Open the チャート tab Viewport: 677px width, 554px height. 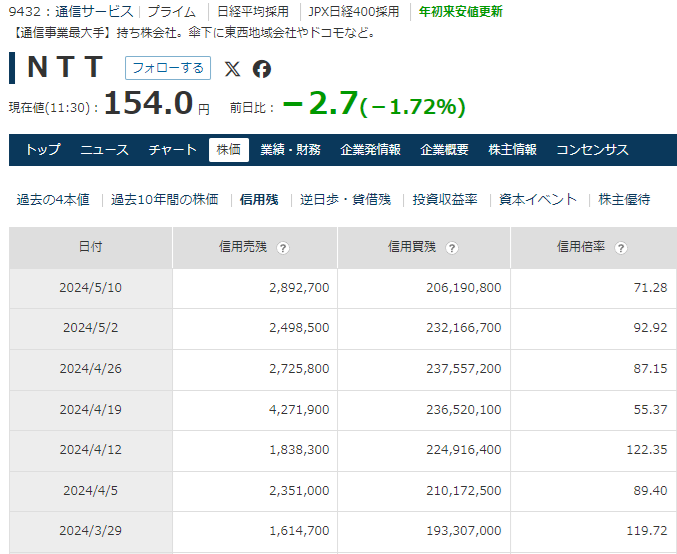click(x=173, y=150)
